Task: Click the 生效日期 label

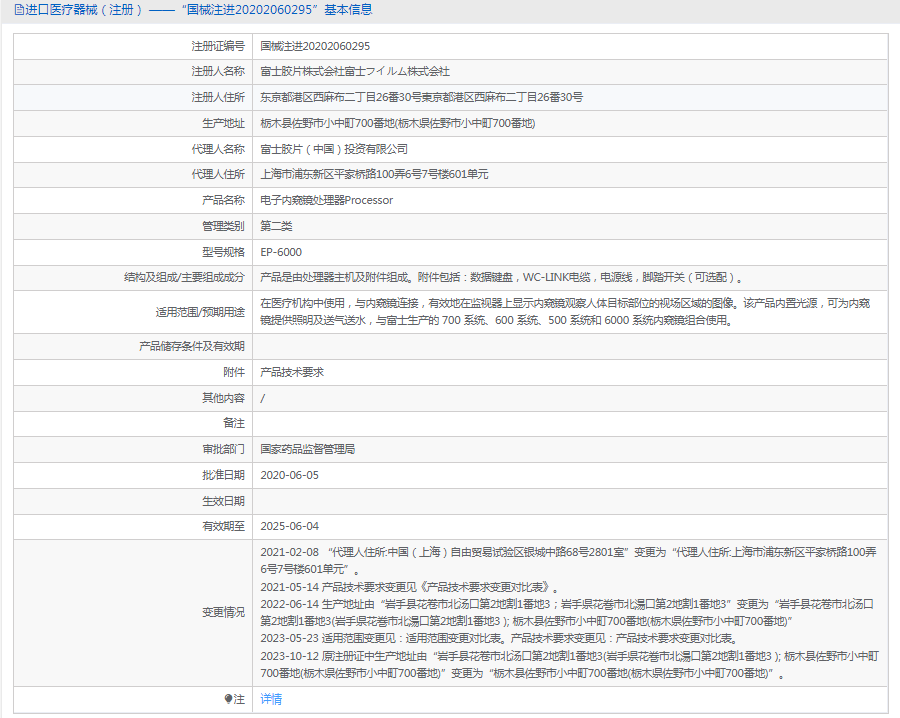Action: pos(223,501)
